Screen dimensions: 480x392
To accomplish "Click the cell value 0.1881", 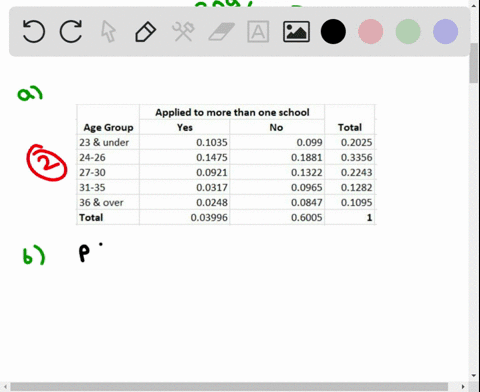I will (x=307, y=157).
